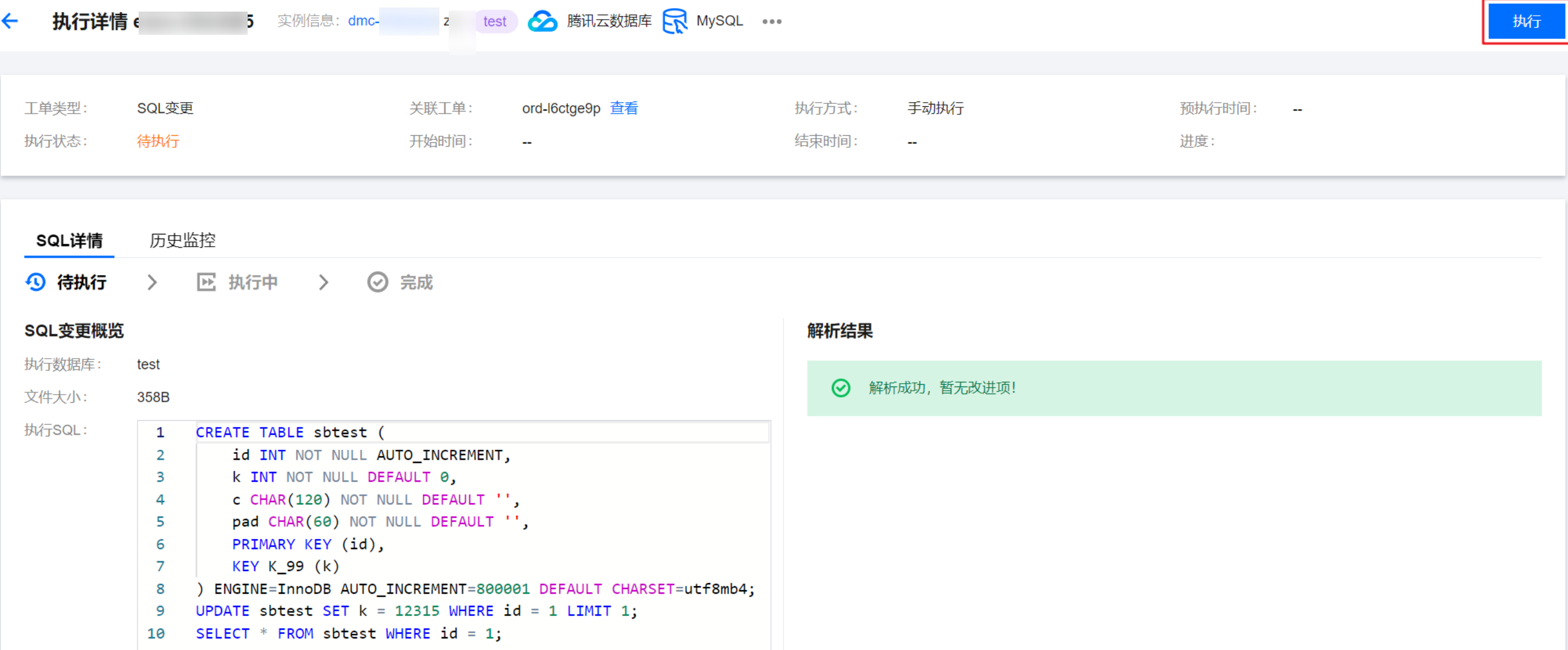Click the green parse success icon
Image resolution: width=1568 pixels, height=650 pixels.
tap(841, 388)
